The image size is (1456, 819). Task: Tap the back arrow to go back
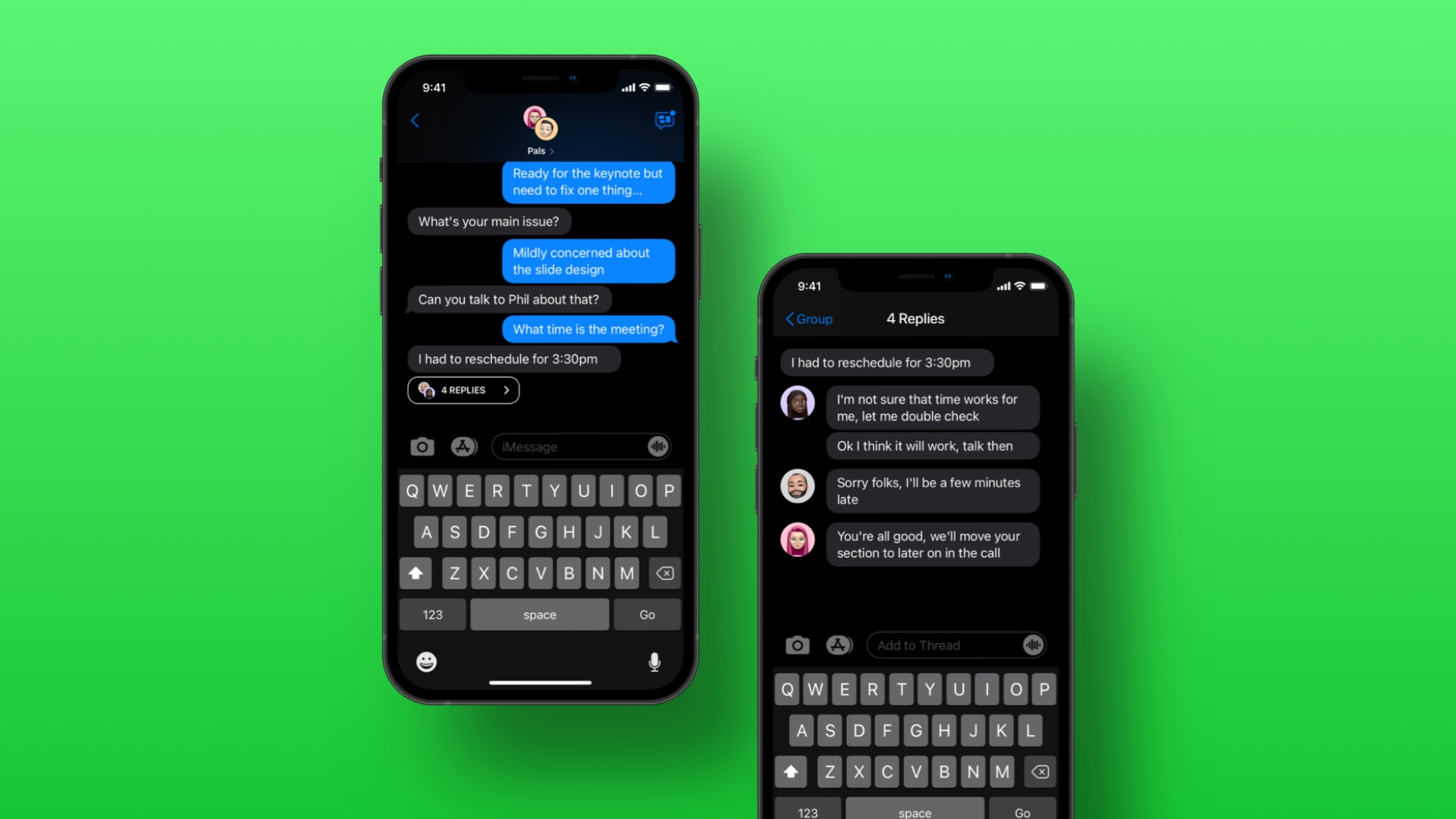[415, 120]
